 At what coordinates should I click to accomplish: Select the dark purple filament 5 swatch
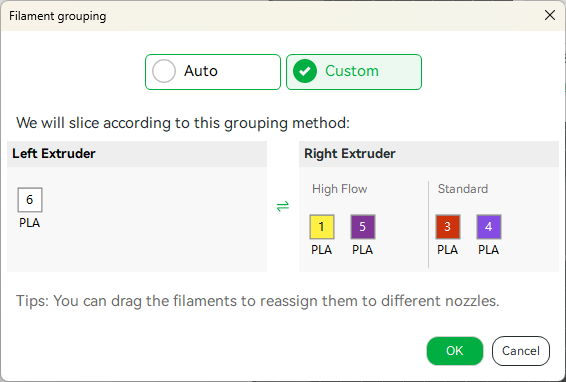[x=363, y=227]
